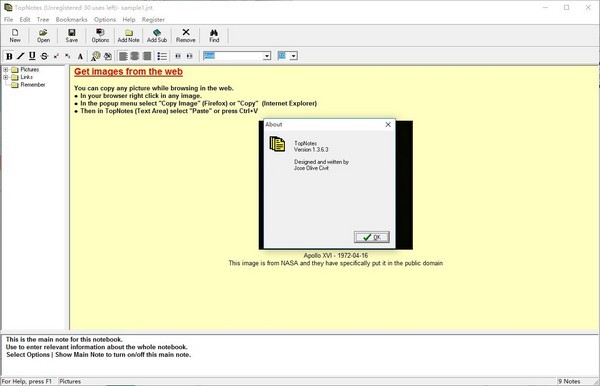Align text left
600x386 pixels.
pyautogui.click(x=123, y=56)
